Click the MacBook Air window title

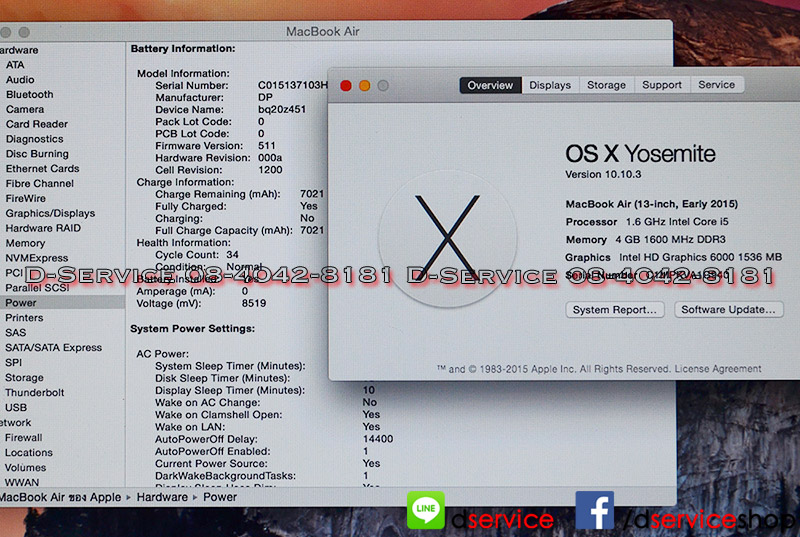coord(322,32)
